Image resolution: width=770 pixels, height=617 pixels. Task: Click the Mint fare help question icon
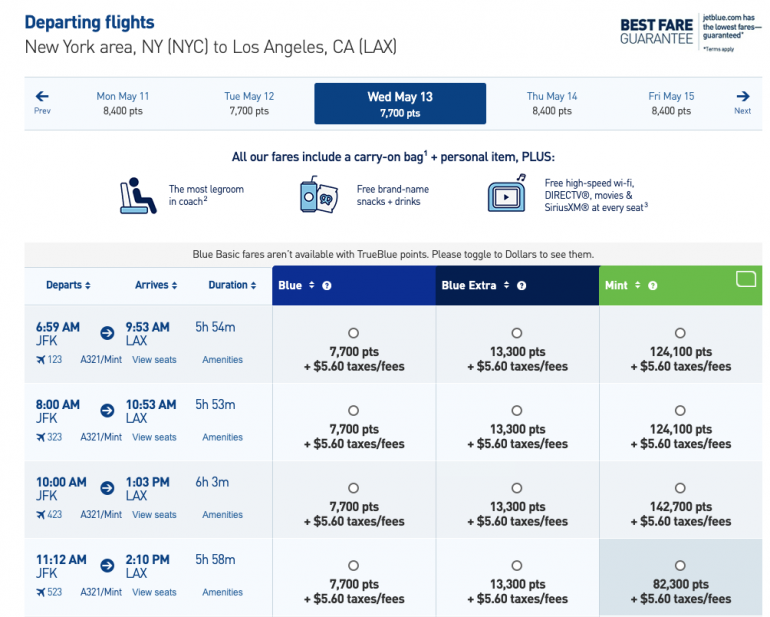pyautogui.click(x=653, y=286)
